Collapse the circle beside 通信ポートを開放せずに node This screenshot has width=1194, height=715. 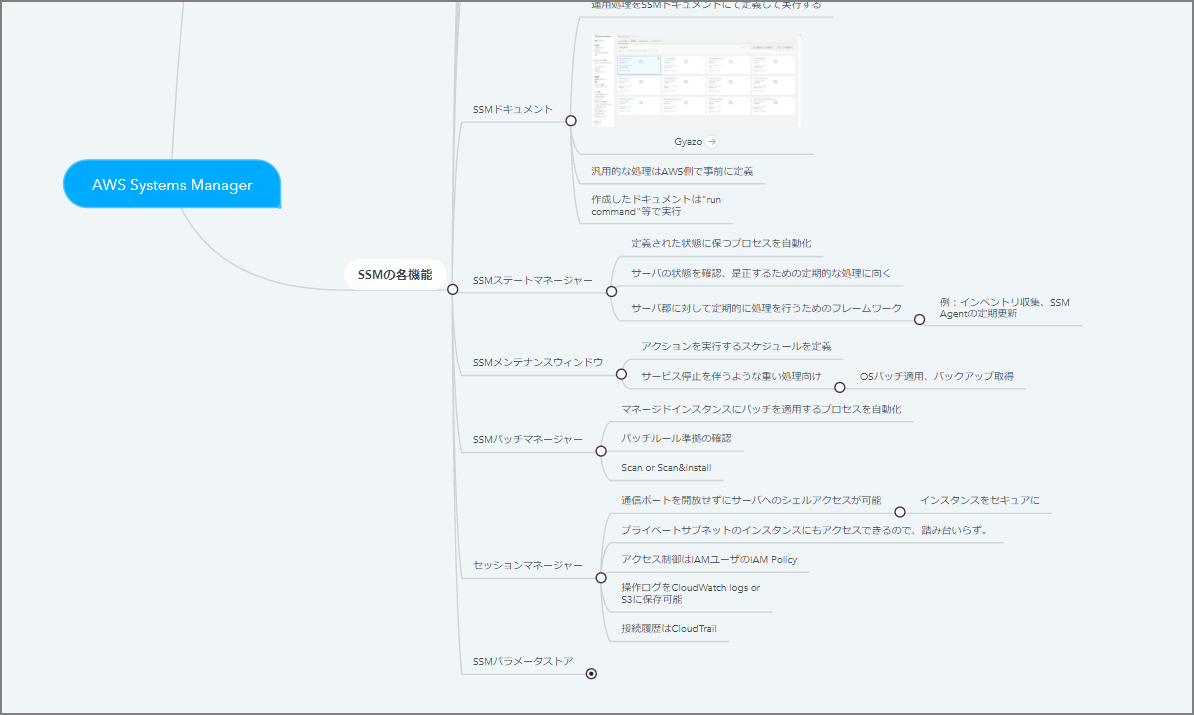(x=900, y=511)
